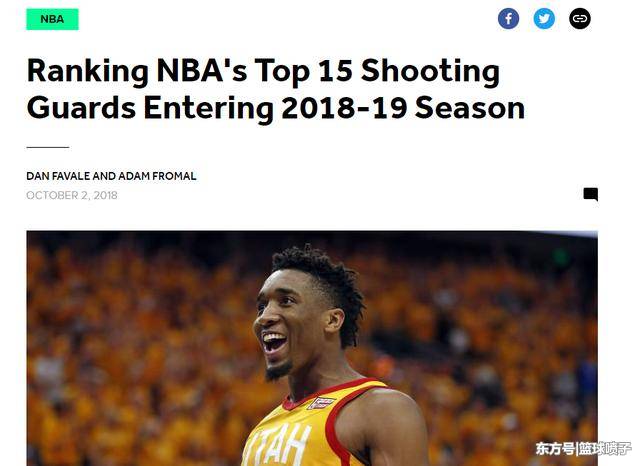Click the October 2, 2018 publish date
This screenshot has height=466, width=640.
pos(72,195)
